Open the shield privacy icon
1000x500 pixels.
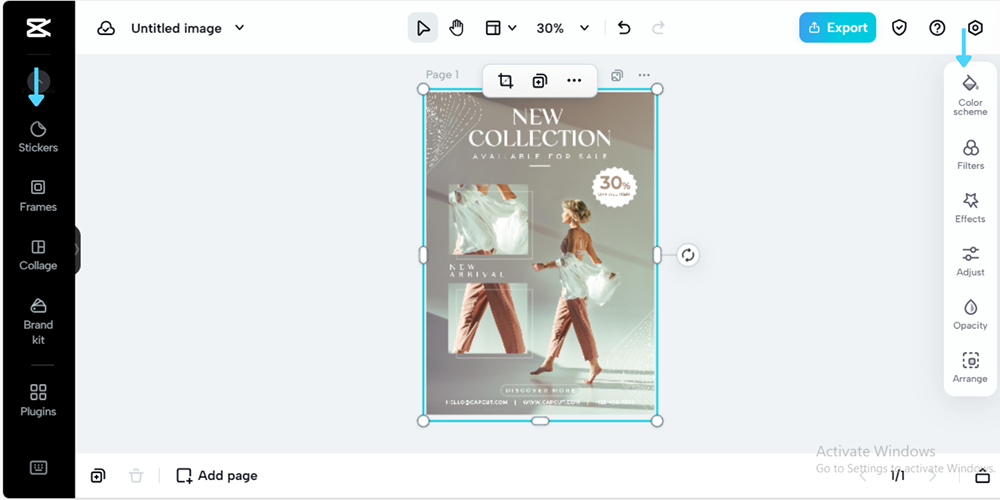tap(899, 28)
